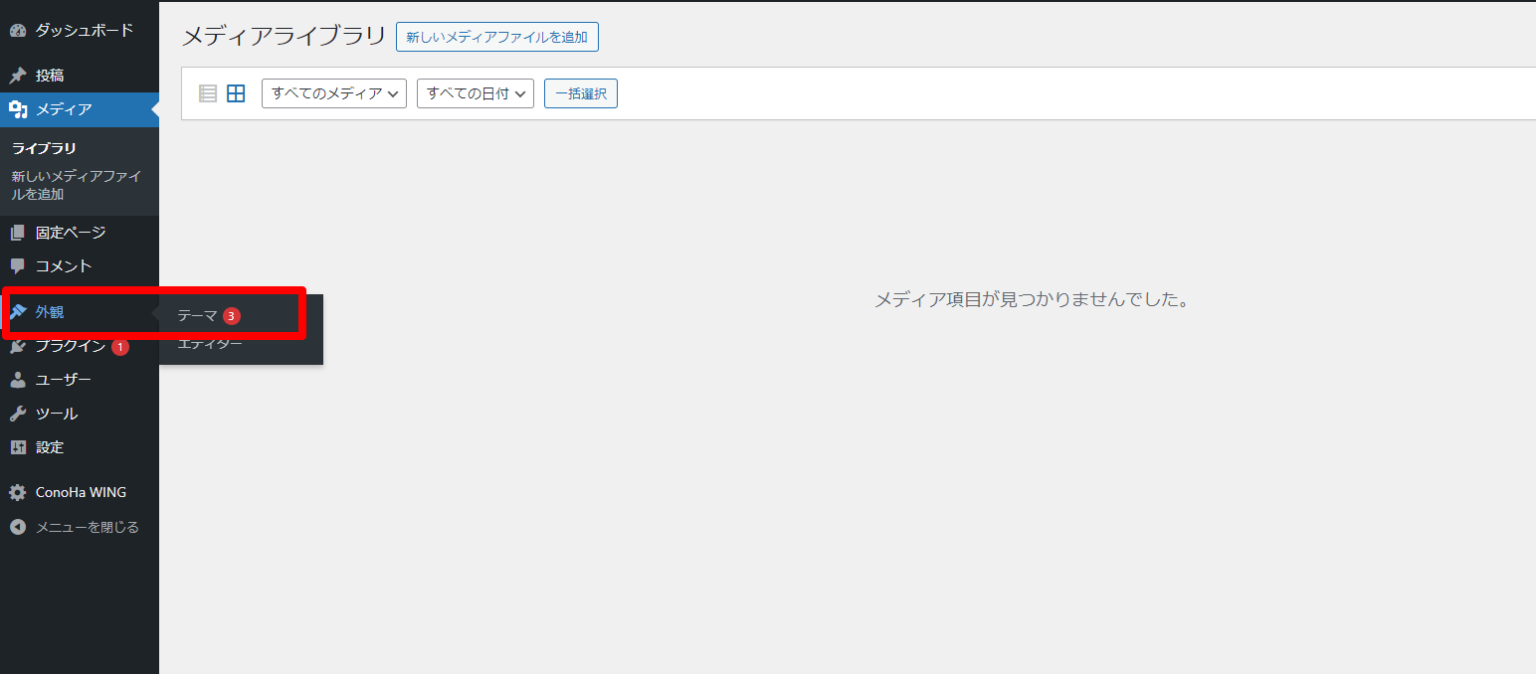Click the Dashboard gauge icon
Screen dimensions: 1536x674
click(x=18, y=31)
